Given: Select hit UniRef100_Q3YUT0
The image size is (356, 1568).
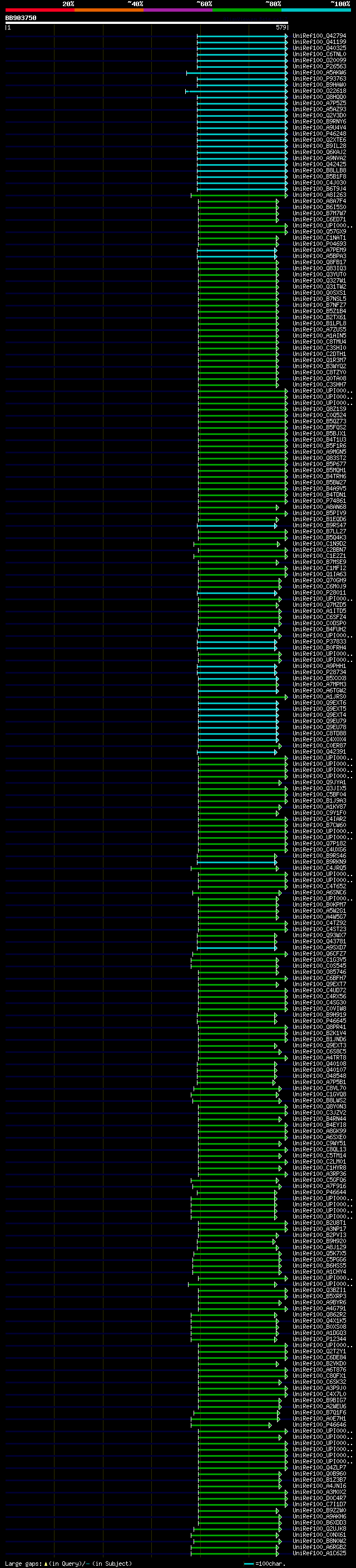Looking at the screenshot, I should point(319,275).
